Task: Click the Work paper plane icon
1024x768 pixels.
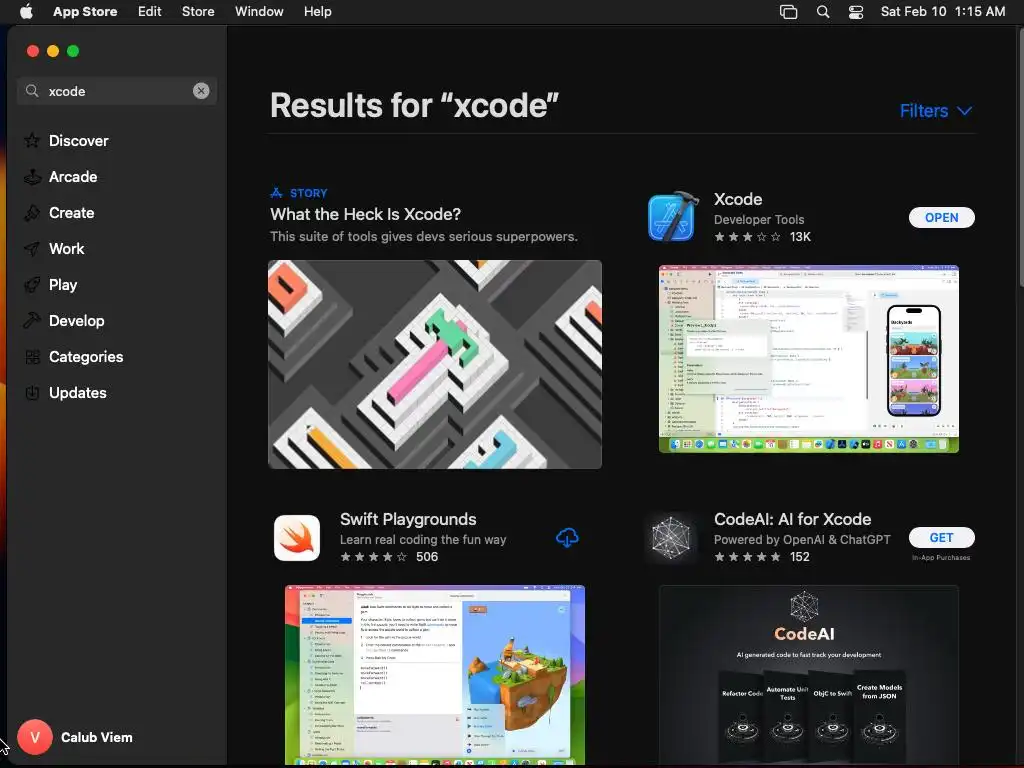Action: 32,248
